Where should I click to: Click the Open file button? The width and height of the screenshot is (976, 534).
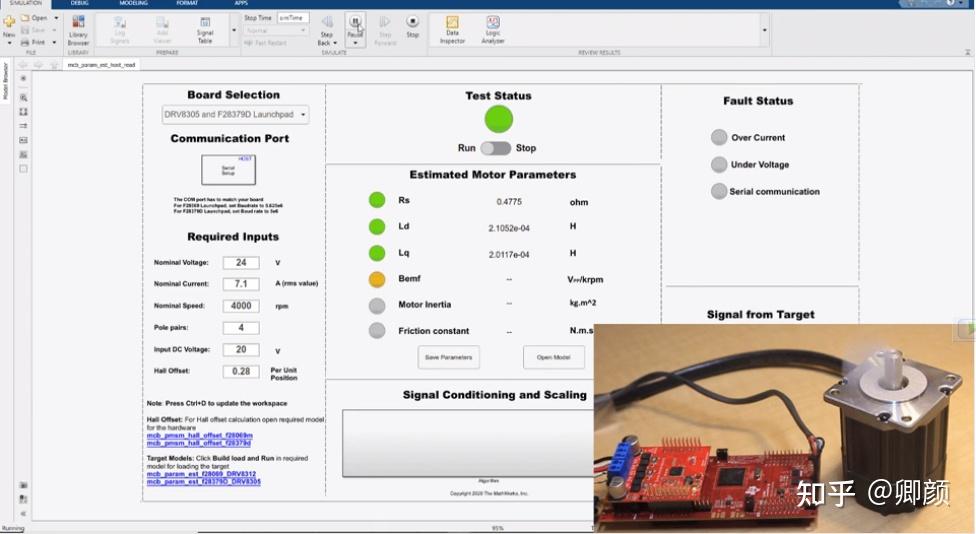coord(35,18)
